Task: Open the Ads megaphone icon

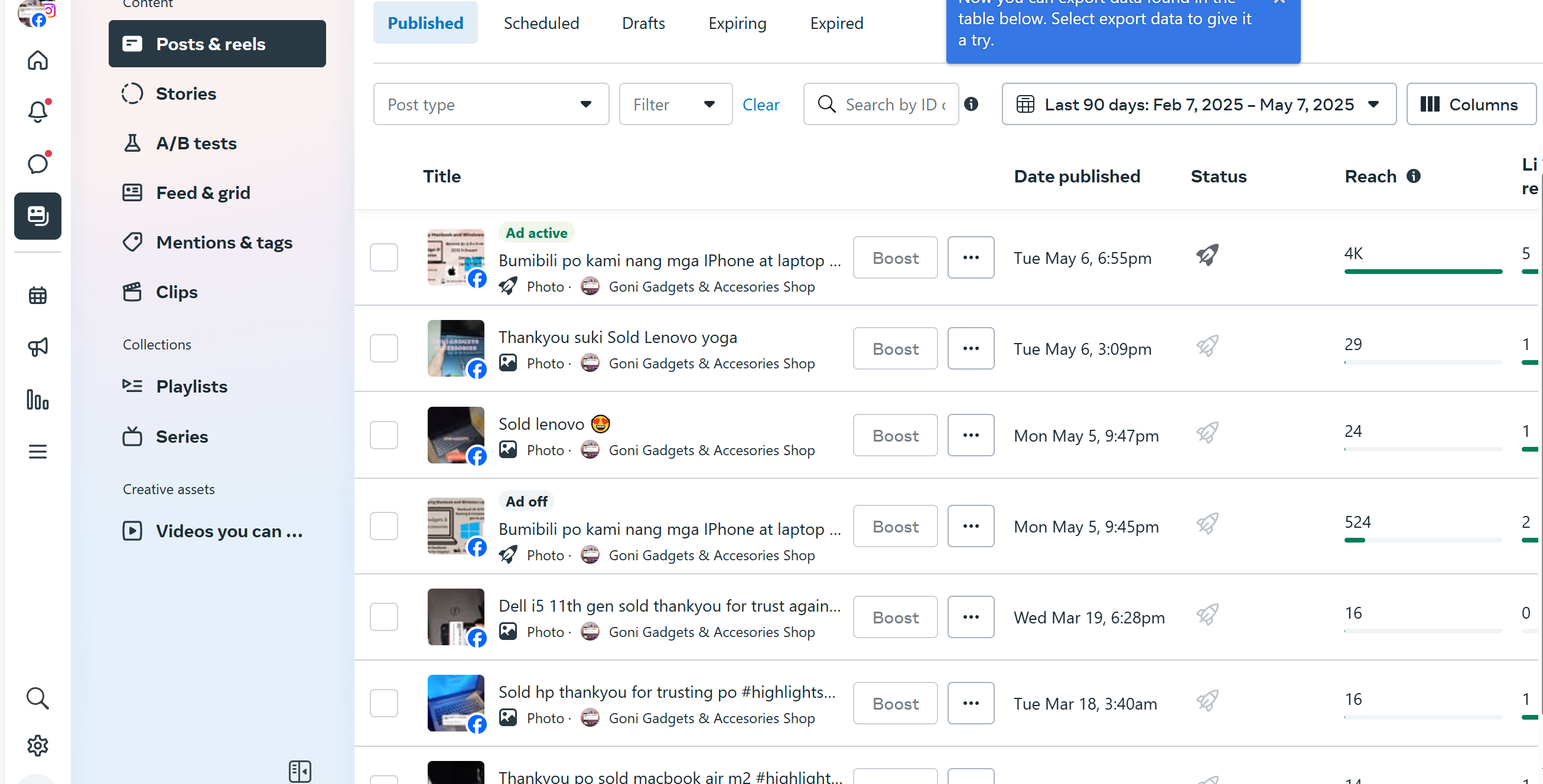Action: coord(38,347)
